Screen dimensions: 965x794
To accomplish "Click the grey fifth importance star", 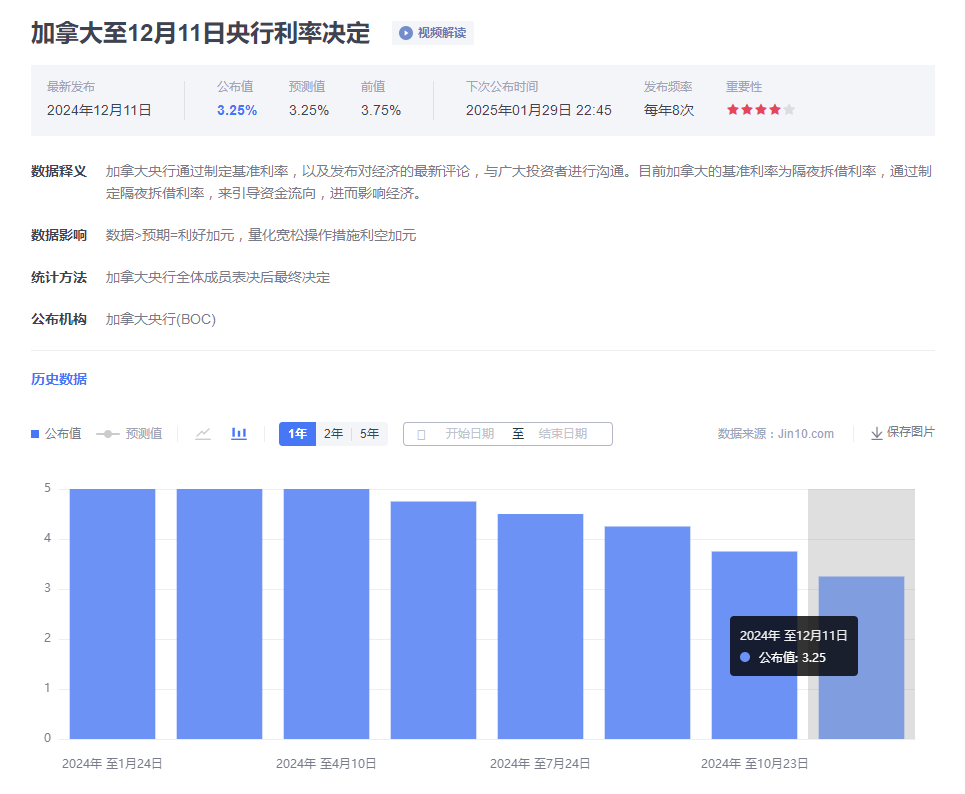I will click(x=789, y=110).
